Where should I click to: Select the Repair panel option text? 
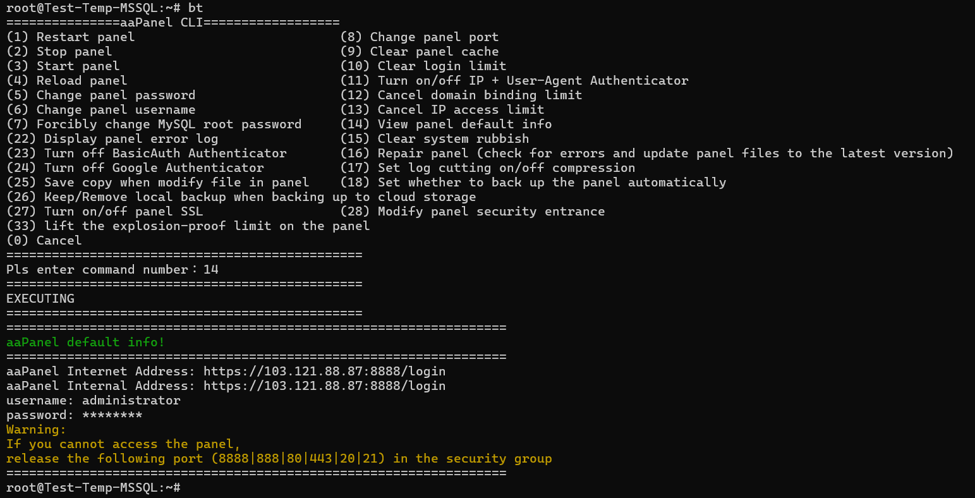click(x=647, y=153)
